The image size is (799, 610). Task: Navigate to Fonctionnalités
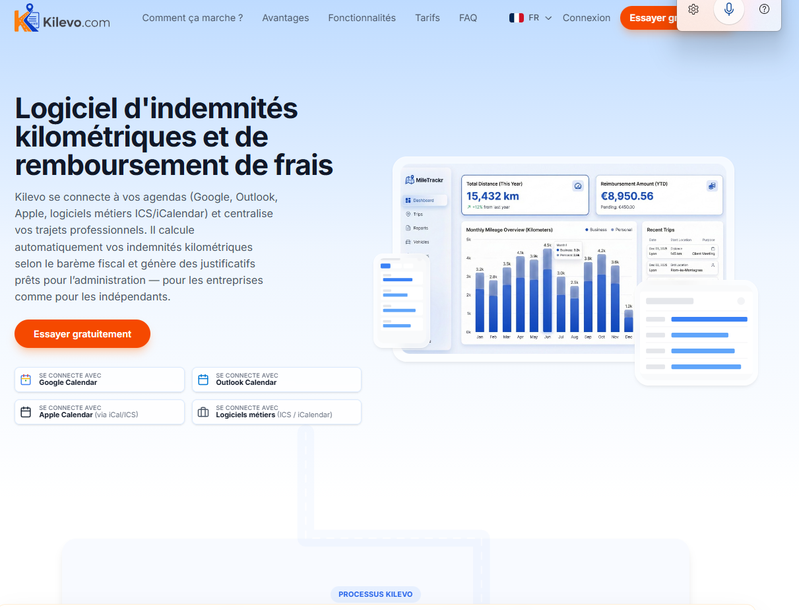361,18
